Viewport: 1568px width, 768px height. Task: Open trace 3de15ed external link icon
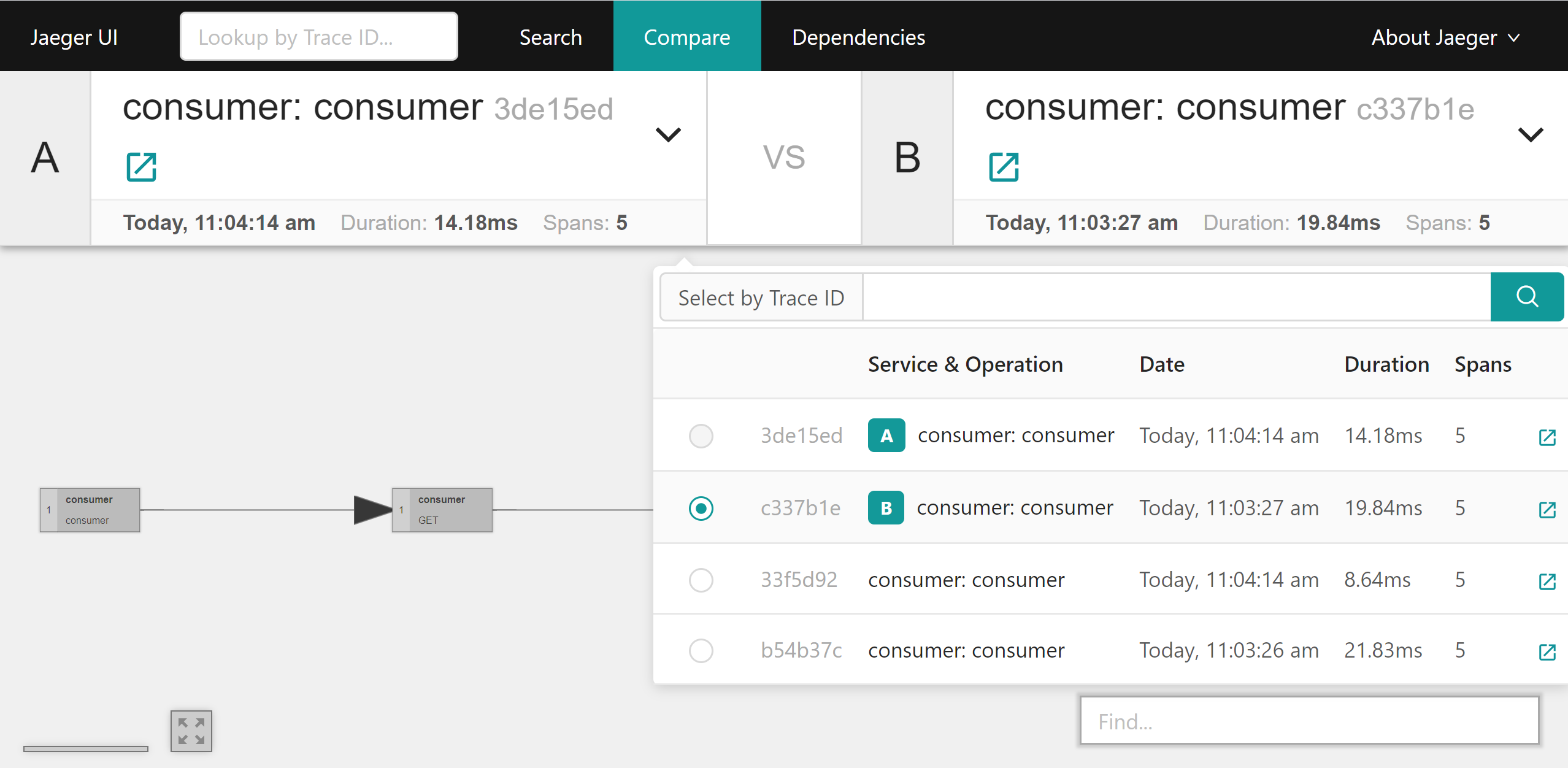(1547, 437)
